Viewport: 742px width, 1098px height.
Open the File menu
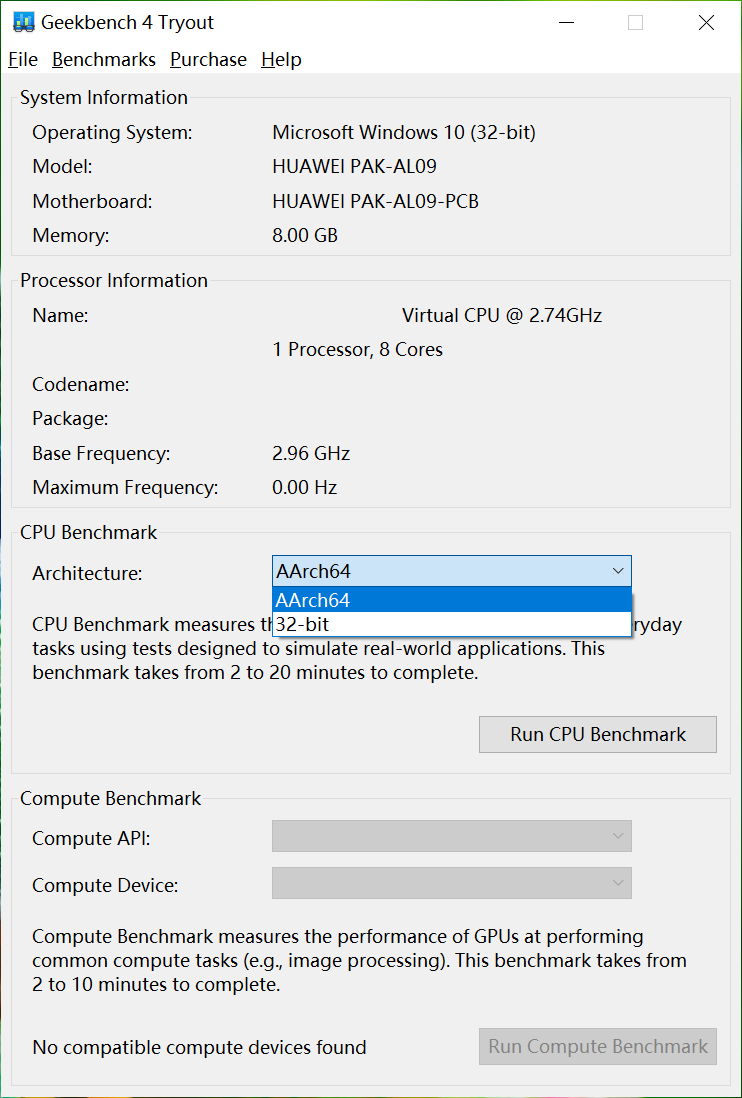[x=23, y=60]
